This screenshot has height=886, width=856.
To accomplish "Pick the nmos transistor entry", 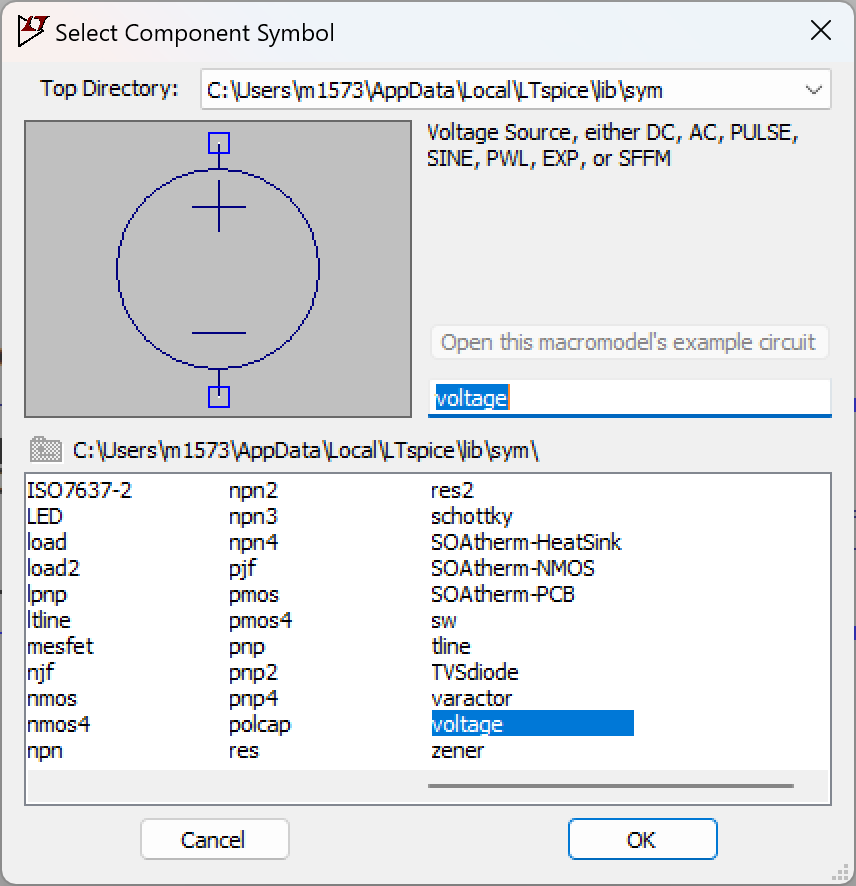I will pyautogui.click(x=52, y=698).
